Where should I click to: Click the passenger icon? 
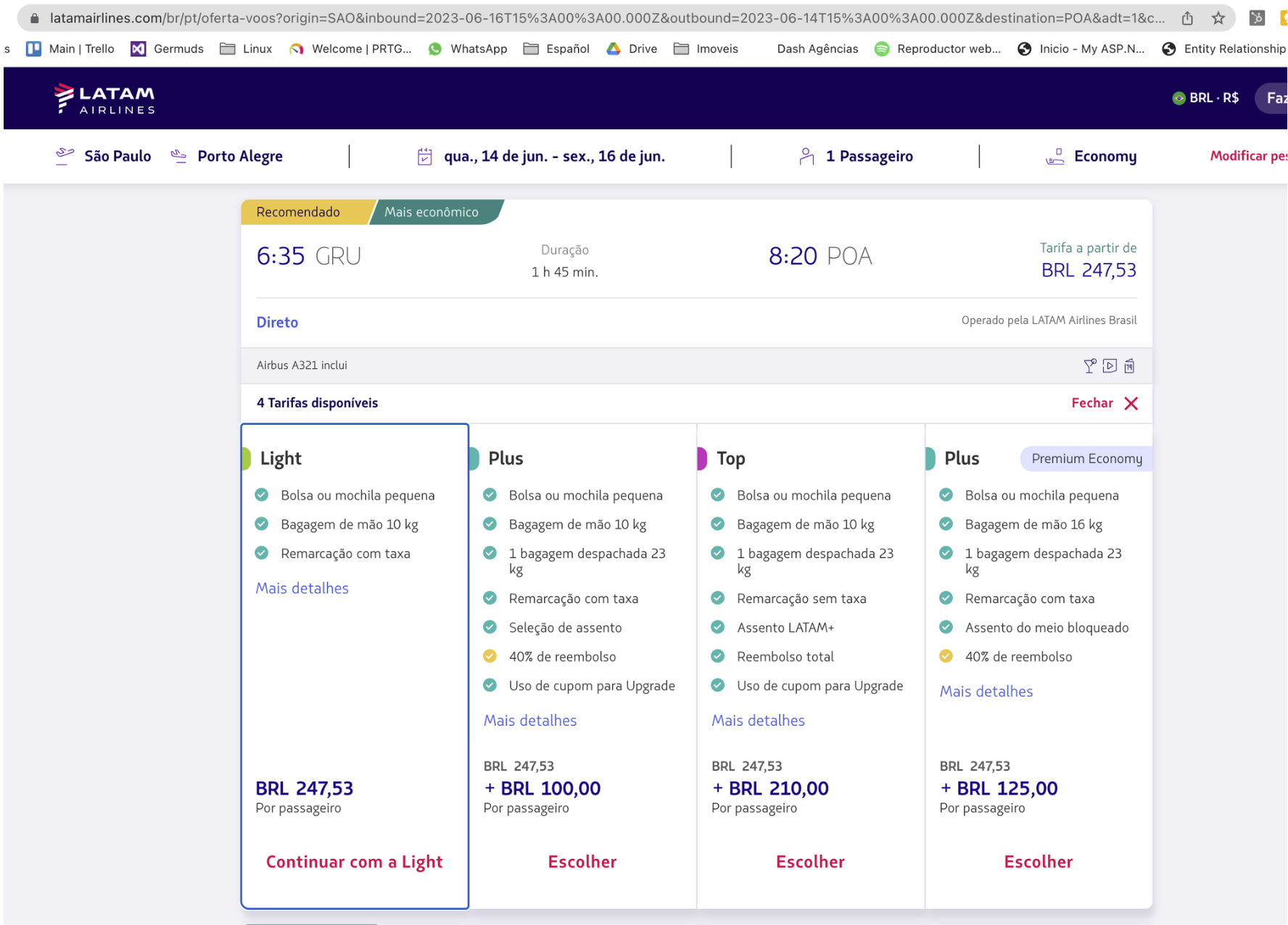(806, 156)
